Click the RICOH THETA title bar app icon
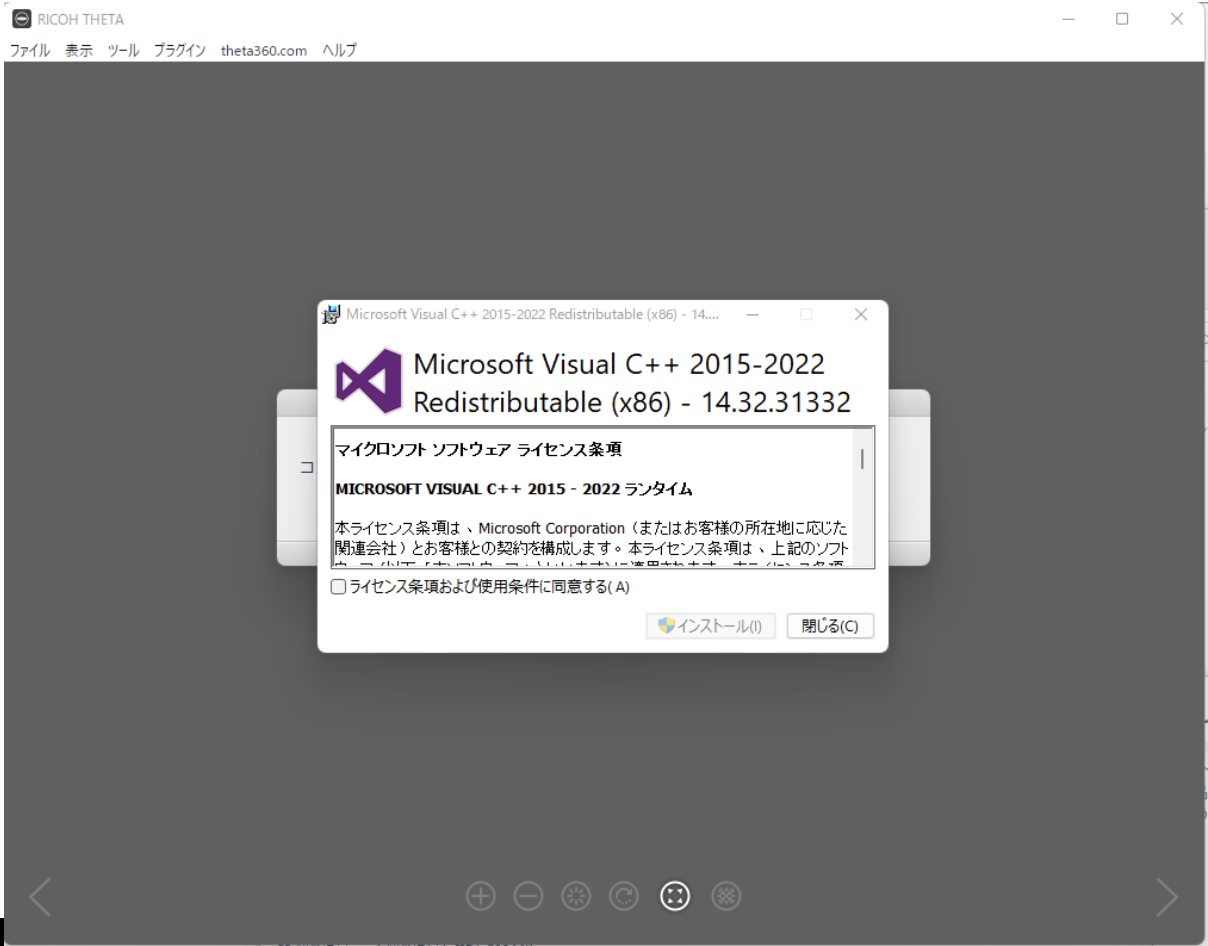The image size is (1208, 946). (x=20, y=19)
